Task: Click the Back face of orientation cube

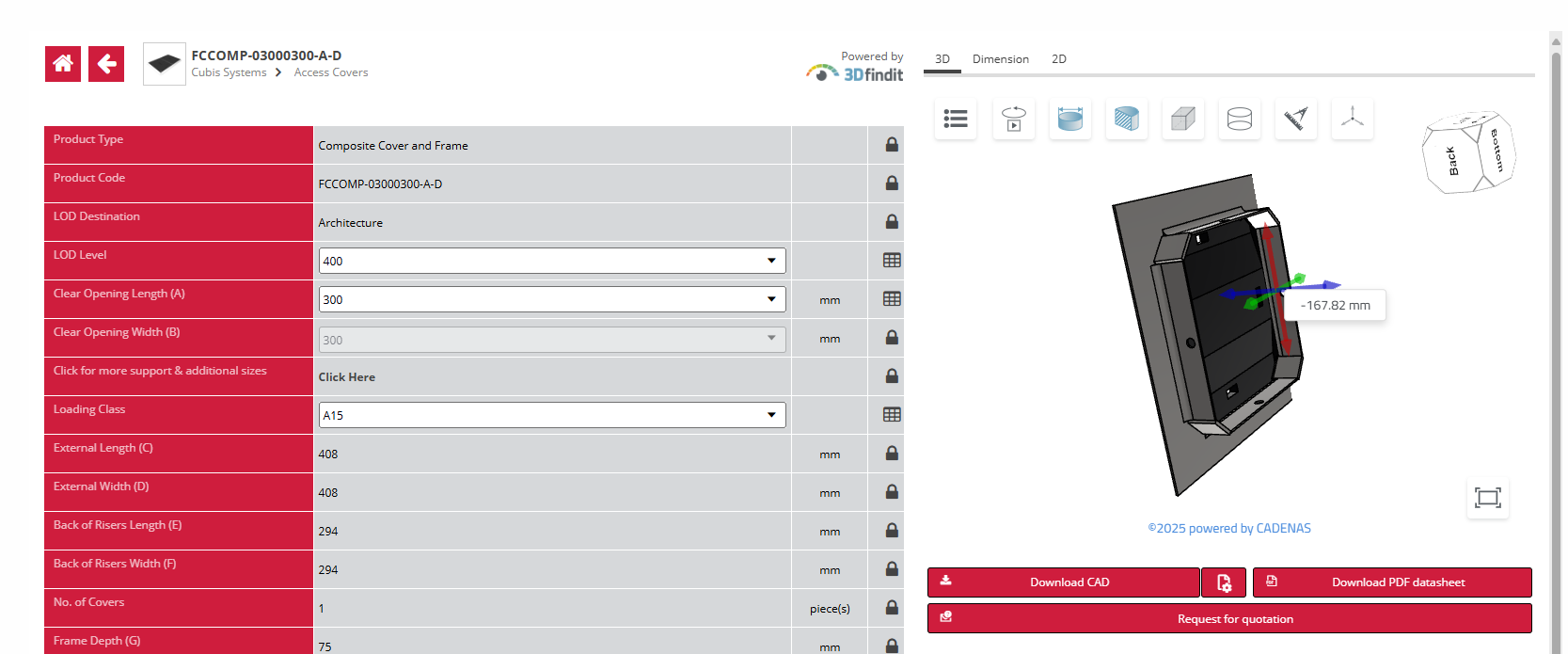Action: click(1451, 162)
